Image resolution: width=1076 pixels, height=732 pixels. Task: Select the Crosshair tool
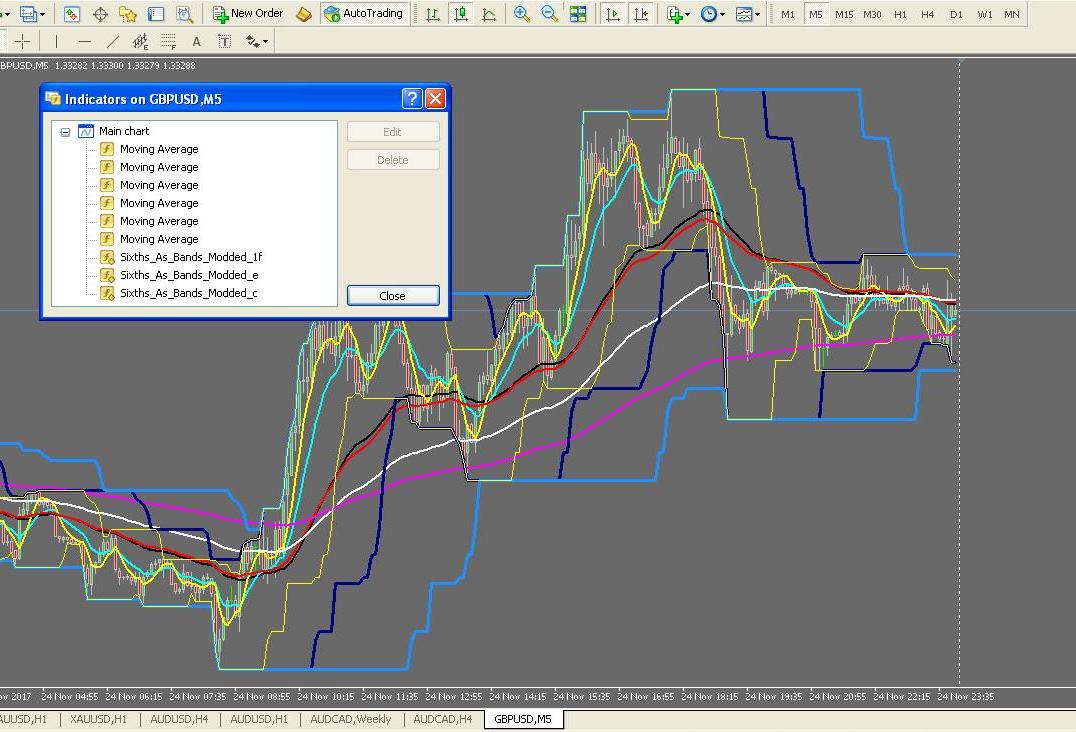(23, 42)
